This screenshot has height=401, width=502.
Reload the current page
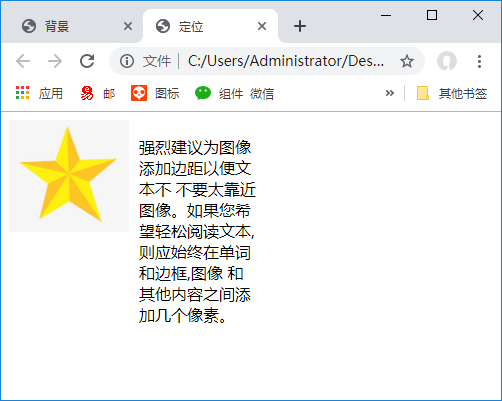click(87, 61)
